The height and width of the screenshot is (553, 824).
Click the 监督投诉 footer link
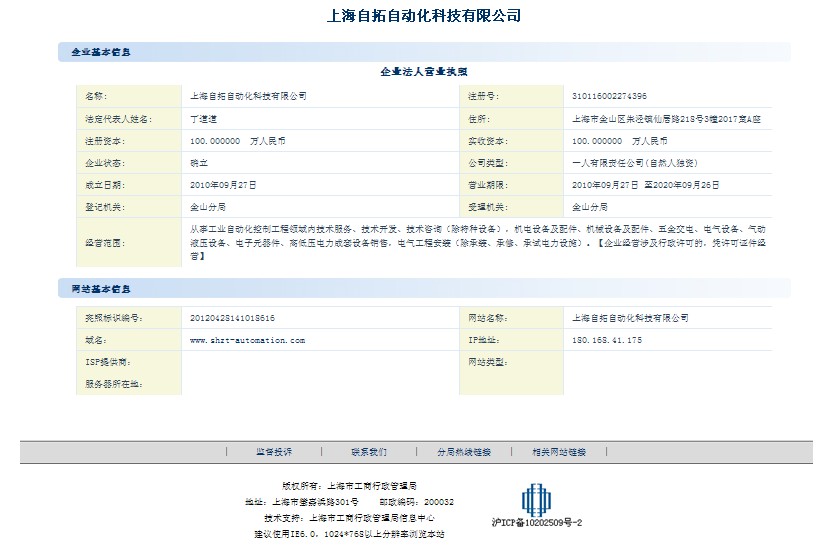[274, 452]
